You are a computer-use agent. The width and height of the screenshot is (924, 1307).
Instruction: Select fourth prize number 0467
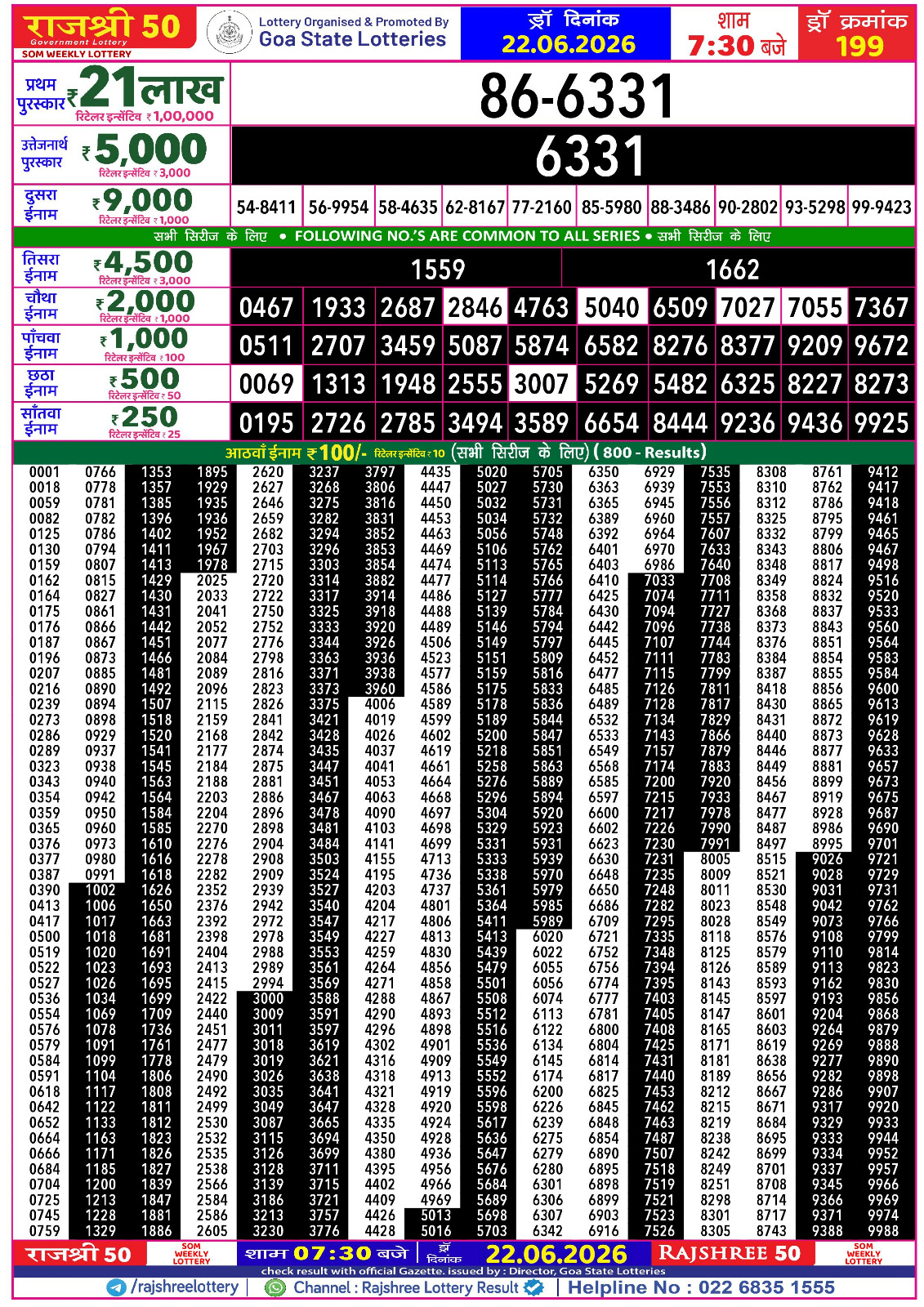pos(266,308)
